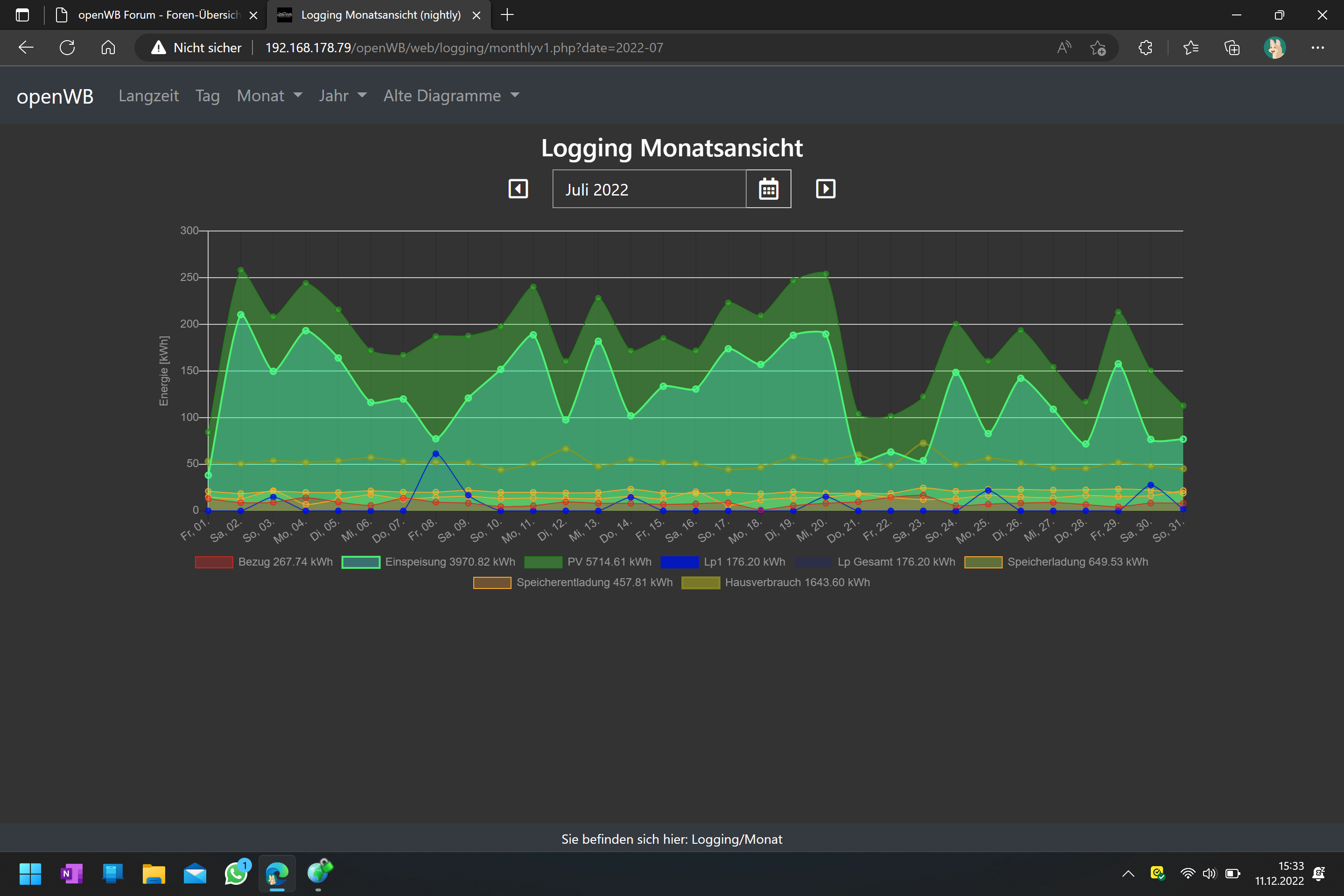Click the browser refresh icon
Image resolution: width=1344 pixels, height=896 pixels.
pyautogui.click(x=67, y=48)
